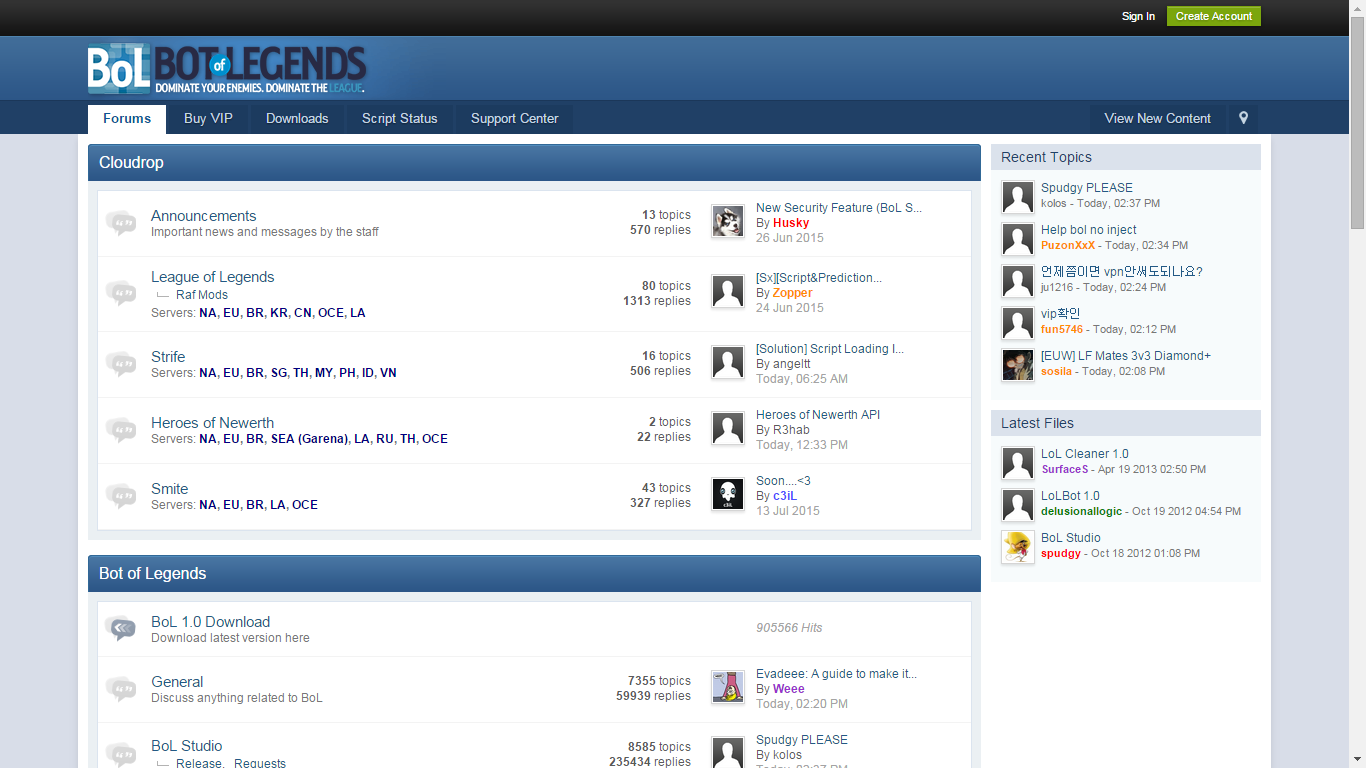The height and width of the screenshot is (768, 1366).
Task: Click the Strife forum speech bubble icon
Action: tap(121, 364)
